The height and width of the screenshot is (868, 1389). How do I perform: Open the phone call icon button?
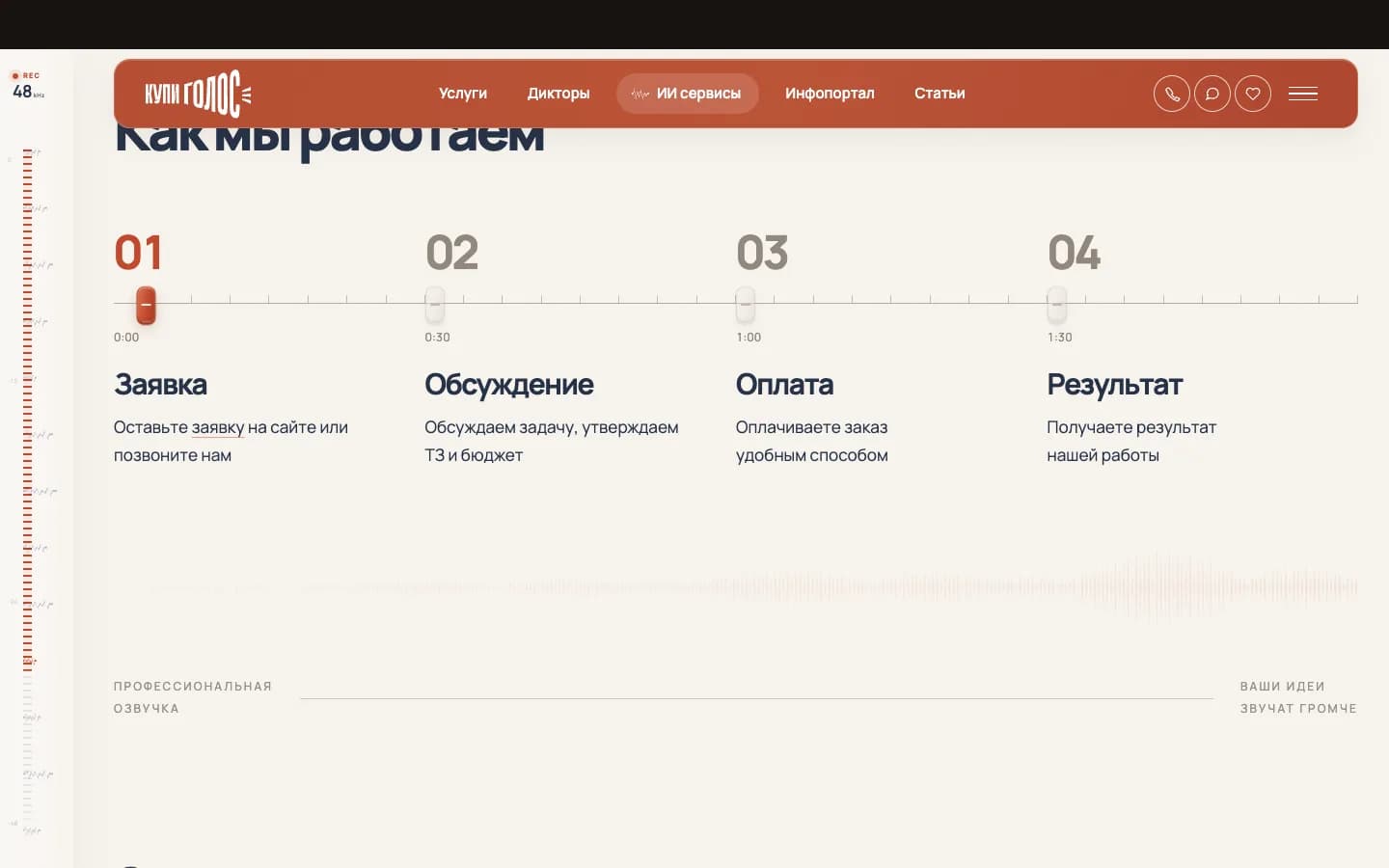click(1172, 94)
